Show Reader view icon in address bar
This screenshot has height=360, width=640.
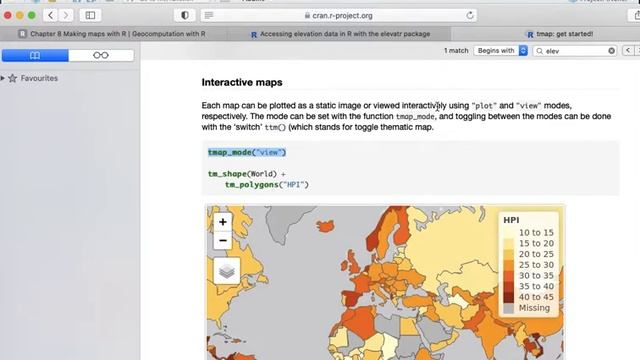coord(209,16)
